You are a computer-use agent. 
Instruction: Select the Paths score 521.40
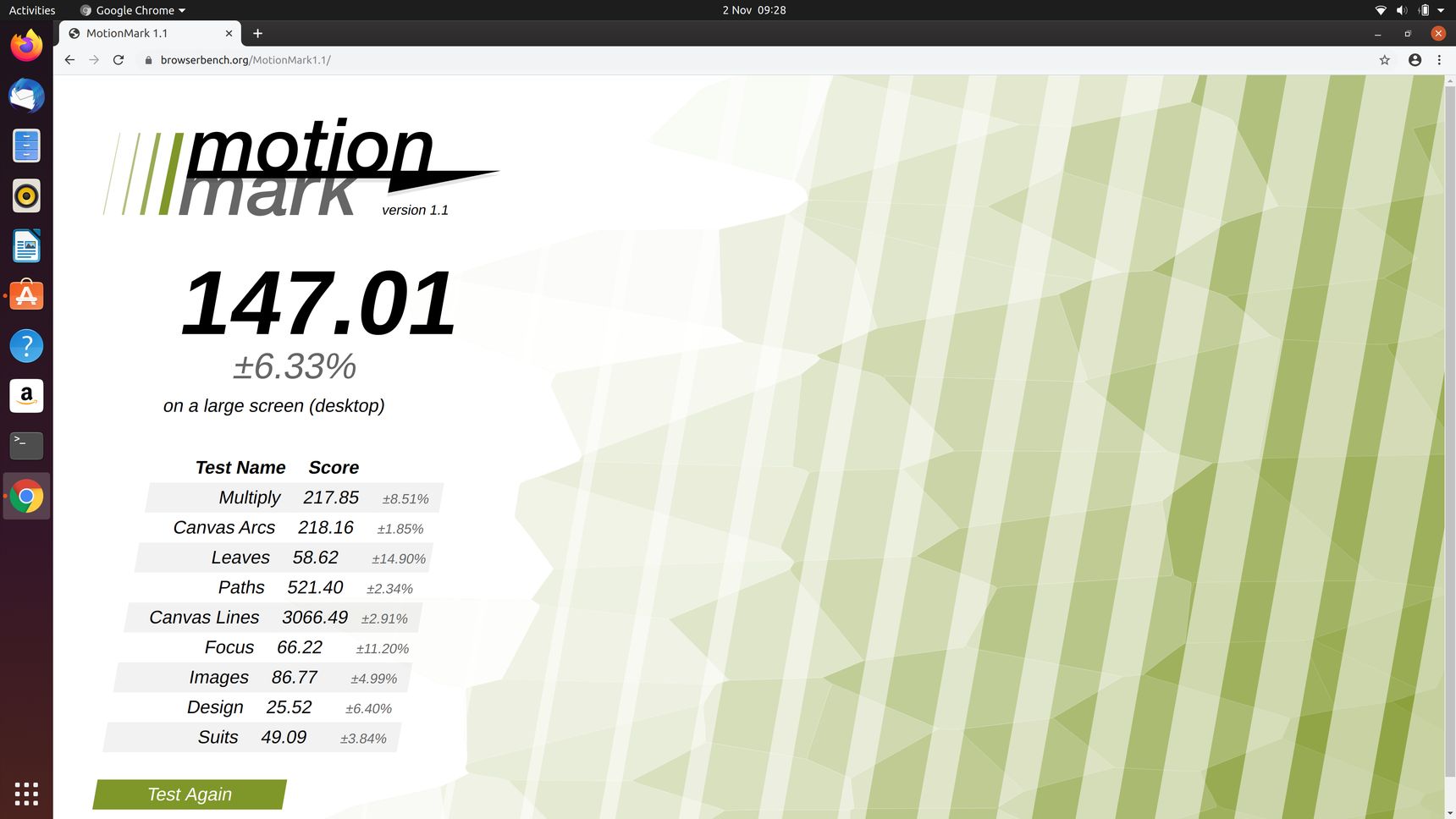click(315, 587)
